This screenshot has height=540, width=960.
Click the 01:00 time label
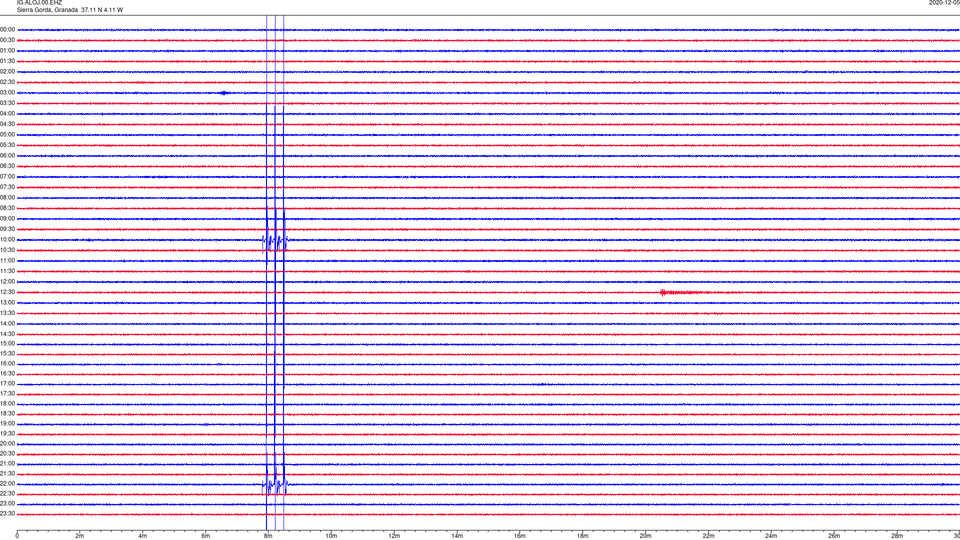click(x=7, y=50)
